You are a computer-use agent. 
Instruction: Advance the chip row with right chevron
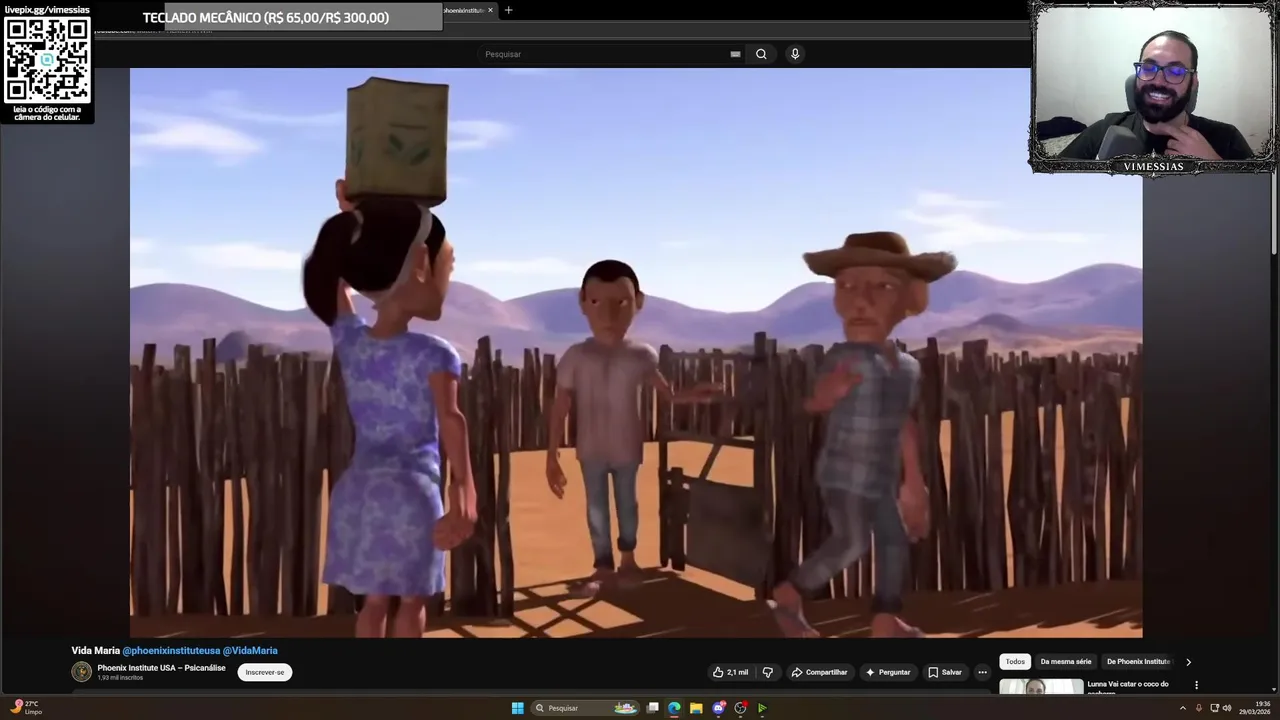(x=1188, y=662)
